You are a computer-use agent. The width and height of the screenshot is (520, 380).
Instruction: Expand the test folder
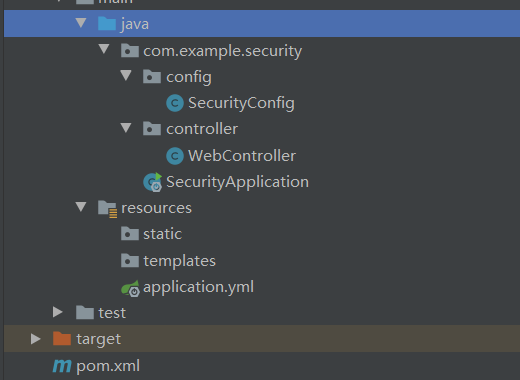point(58,312)
